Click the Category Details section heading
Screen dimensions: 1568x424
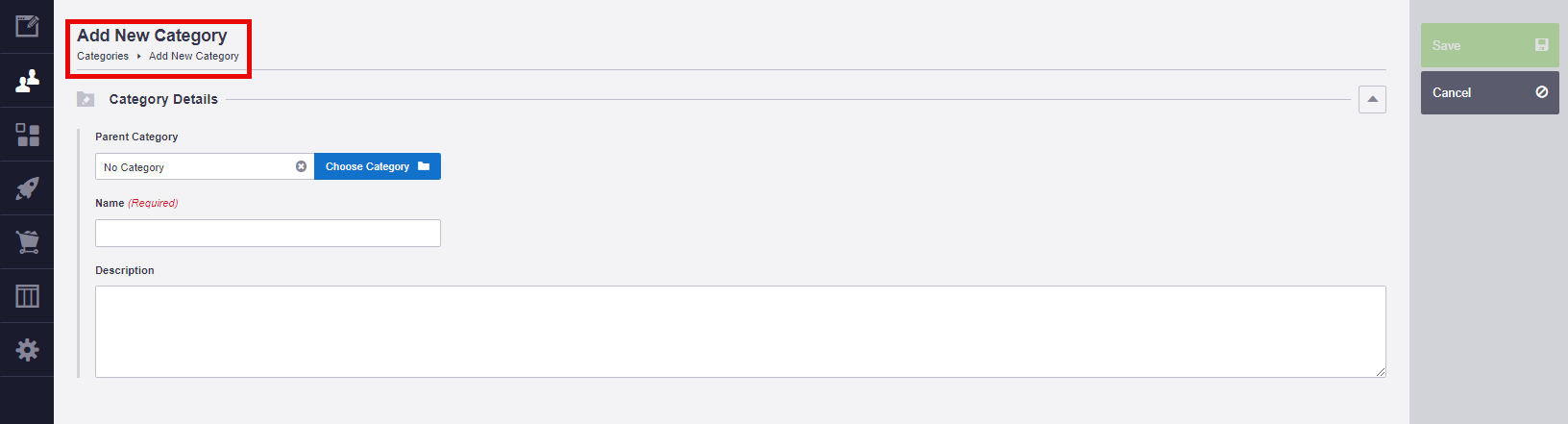click(x=163, y=99)
